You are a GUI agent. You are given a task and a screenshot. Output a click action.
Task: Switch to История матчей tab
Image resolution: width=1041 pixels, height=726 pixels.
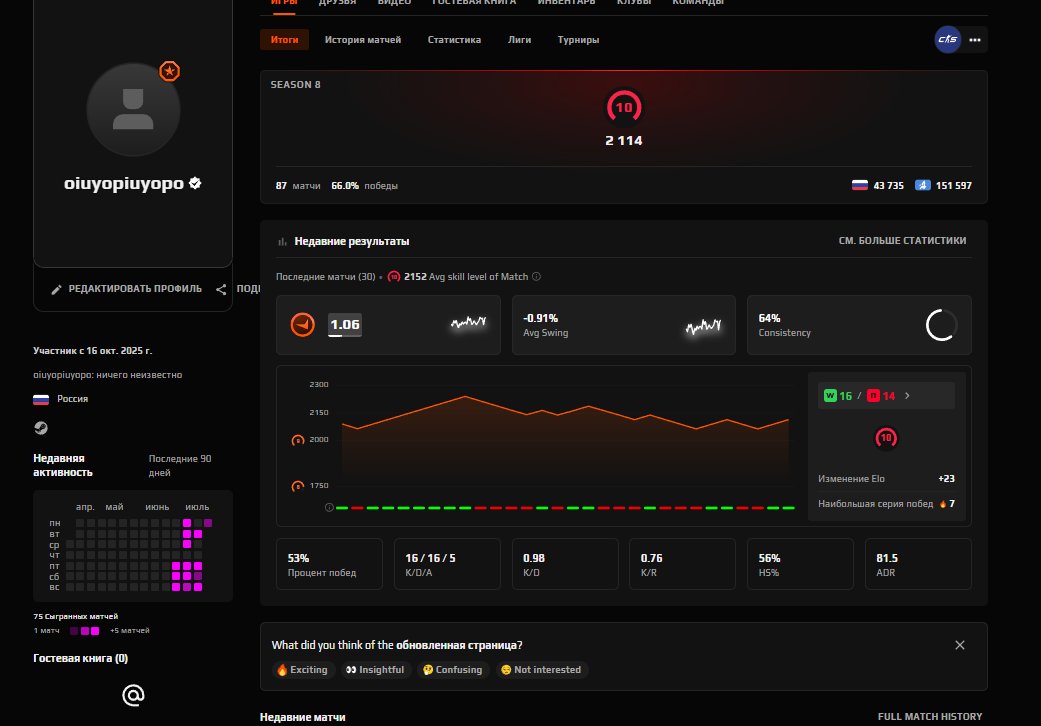coord(362,40)
